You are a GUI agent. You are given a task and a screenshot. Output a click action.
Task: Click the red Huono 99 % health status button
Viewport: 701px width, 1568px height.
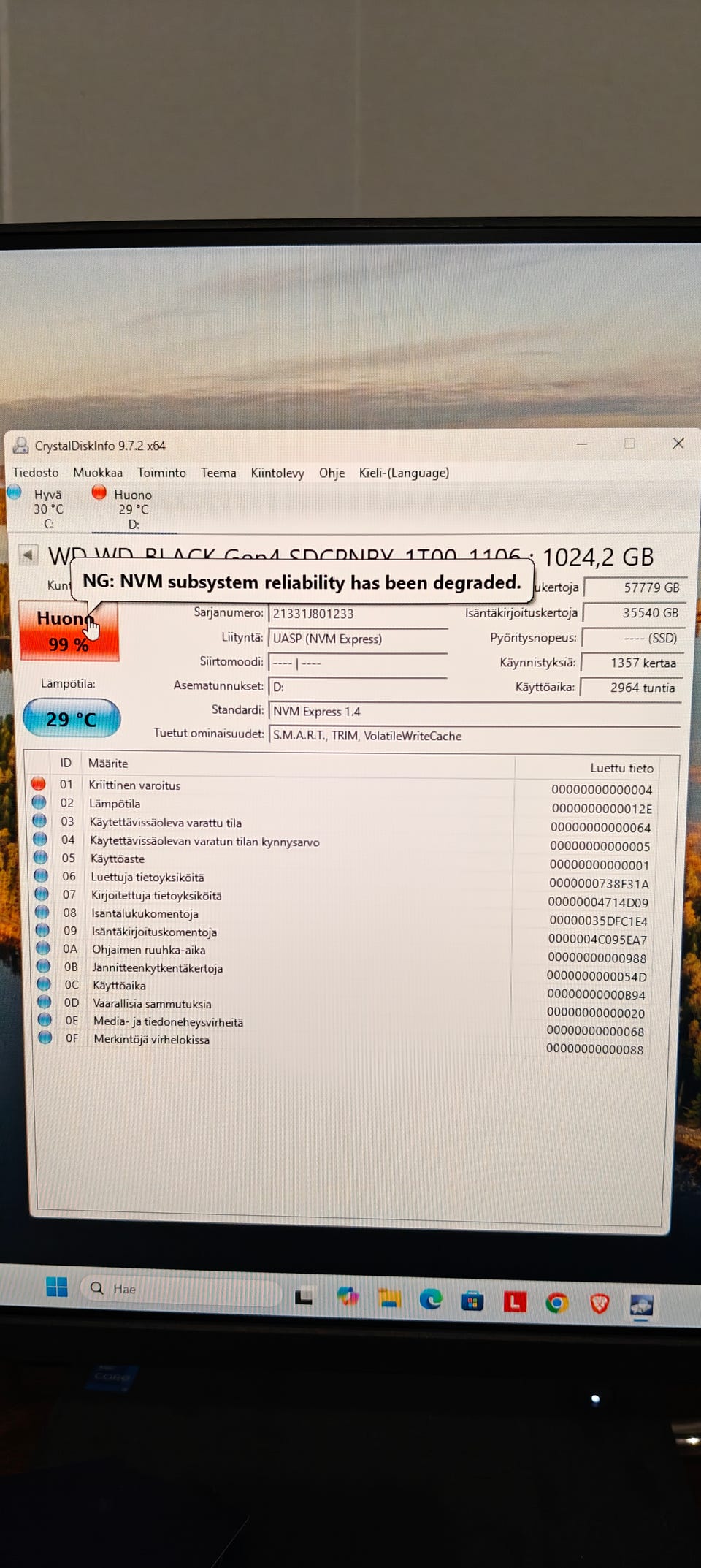69,631
